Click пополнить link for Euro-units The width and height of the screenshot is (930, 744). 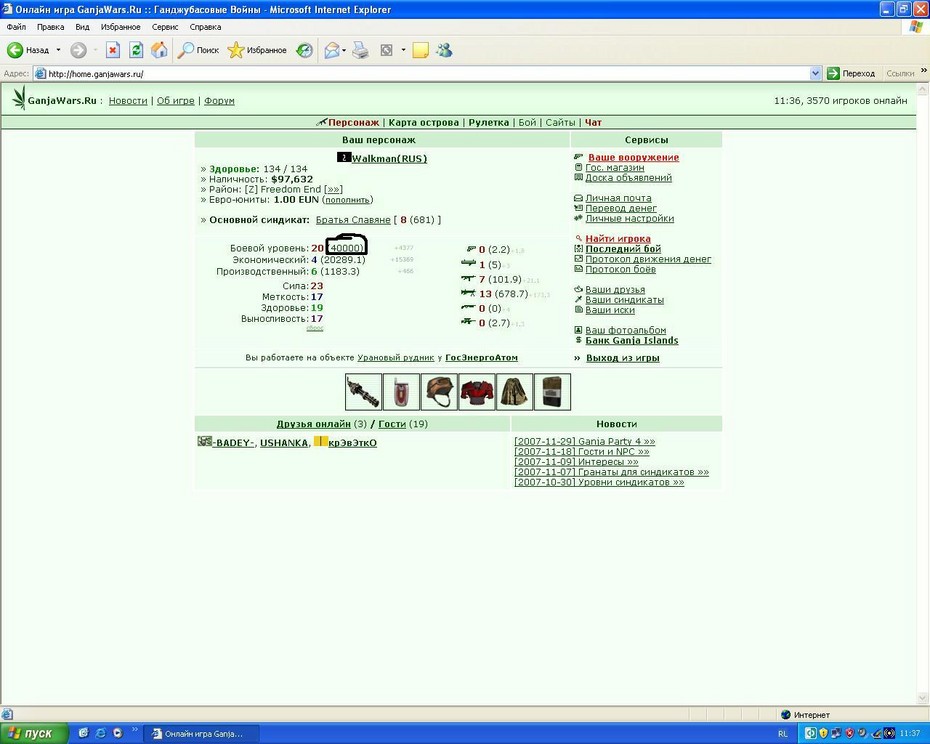[x=348, y=200]
